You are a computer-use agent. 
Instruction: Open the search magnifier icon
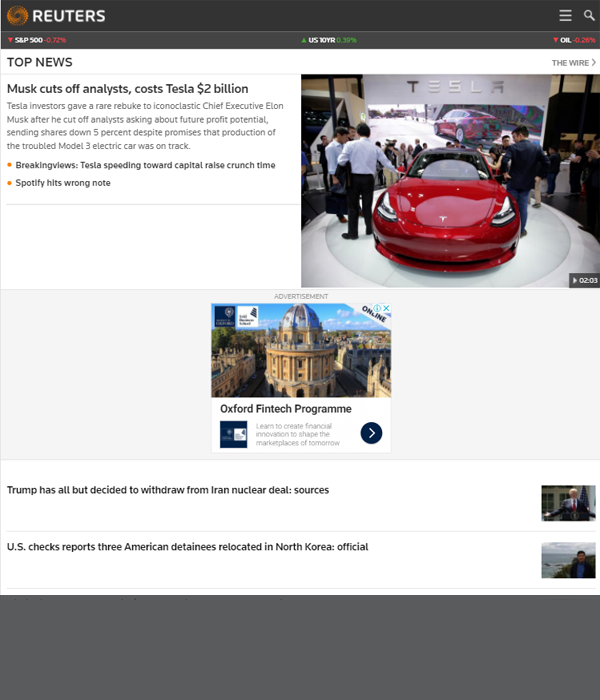point(589,16)
